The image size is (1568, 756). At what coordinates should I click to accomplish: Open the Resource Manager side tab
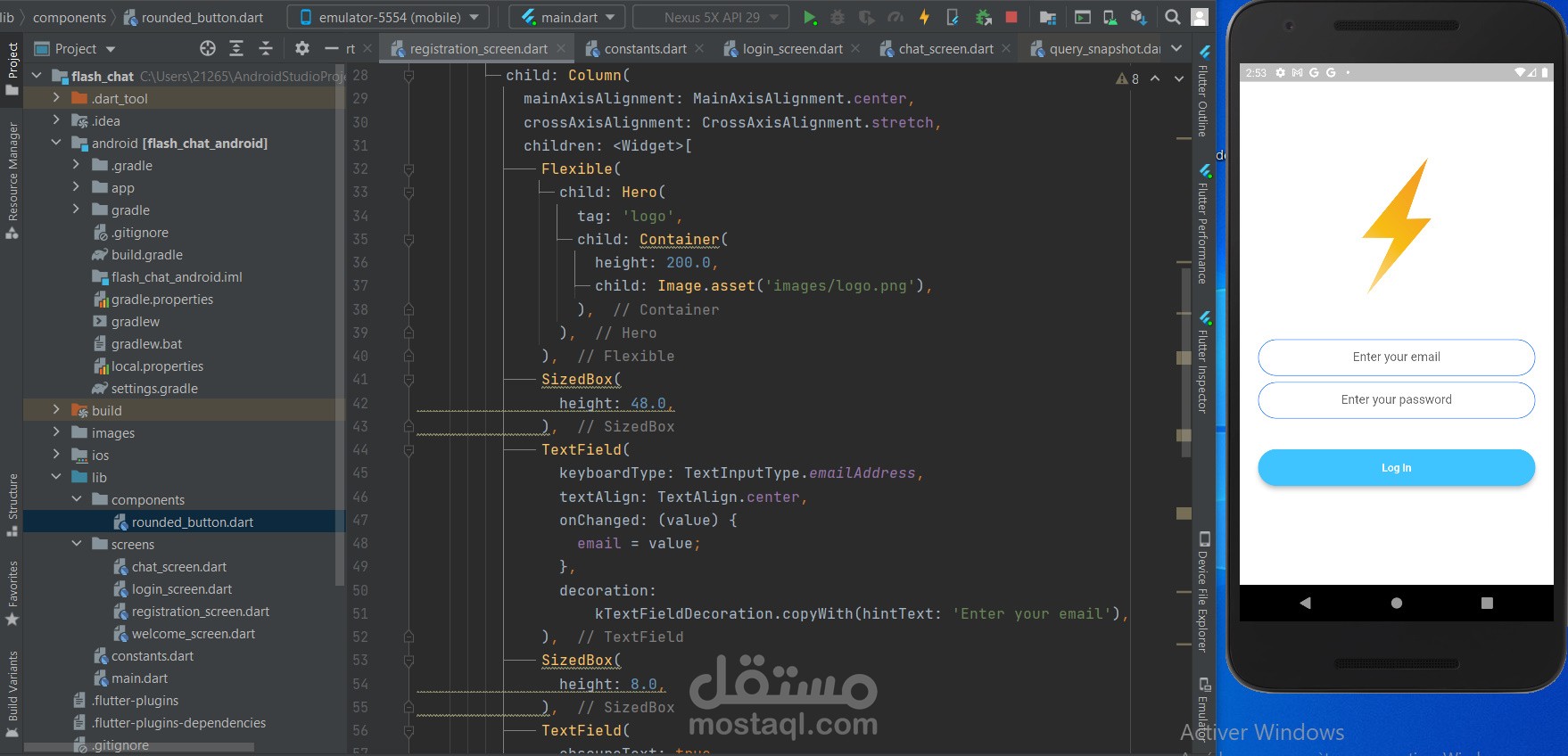pyautogui.click(x=12, y=180)
